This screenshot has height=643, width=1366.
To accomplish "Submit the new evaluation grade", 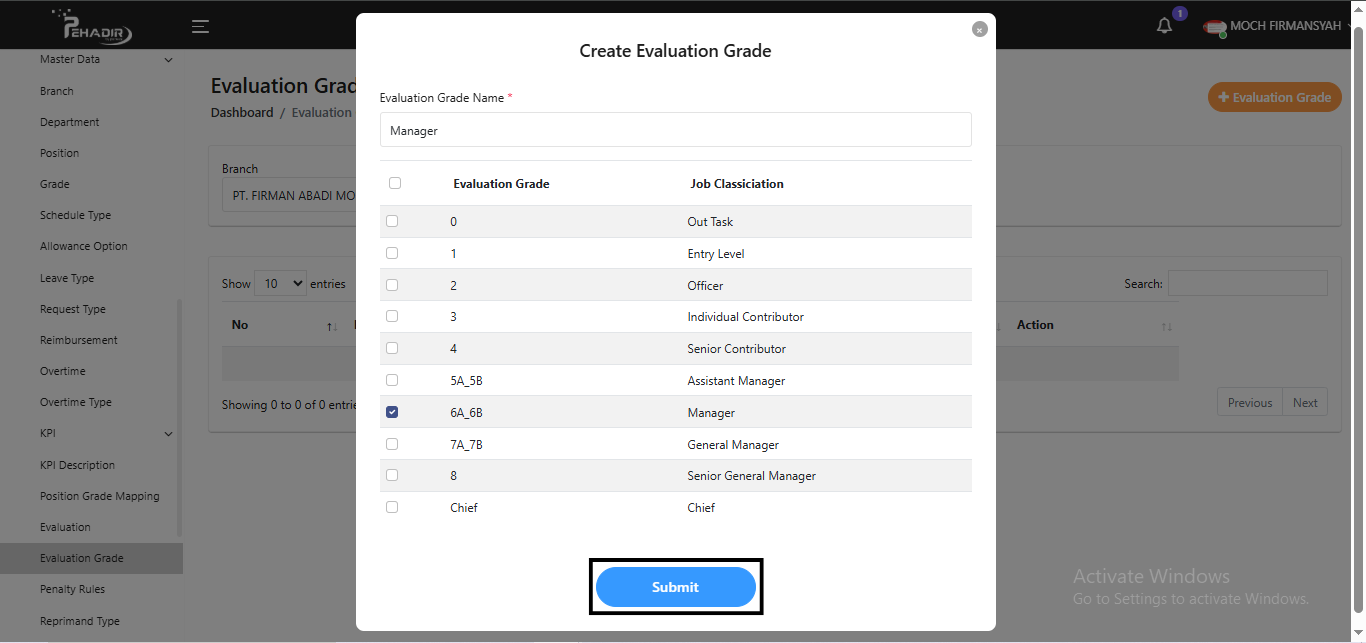I will (x=675, y=587).
